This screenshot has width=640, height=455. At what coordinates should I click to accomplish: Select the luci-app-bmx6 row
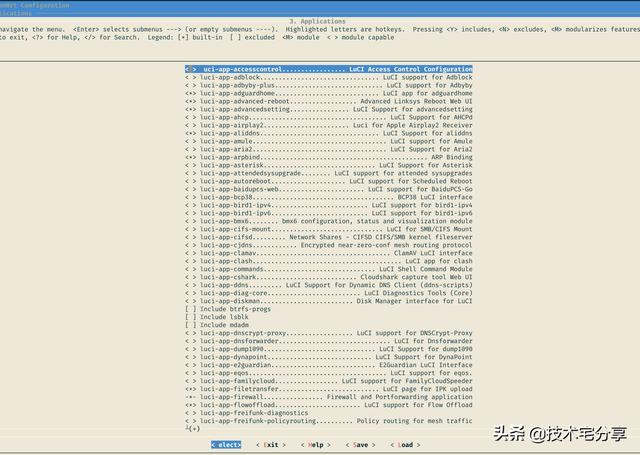[x=329, y=221]
